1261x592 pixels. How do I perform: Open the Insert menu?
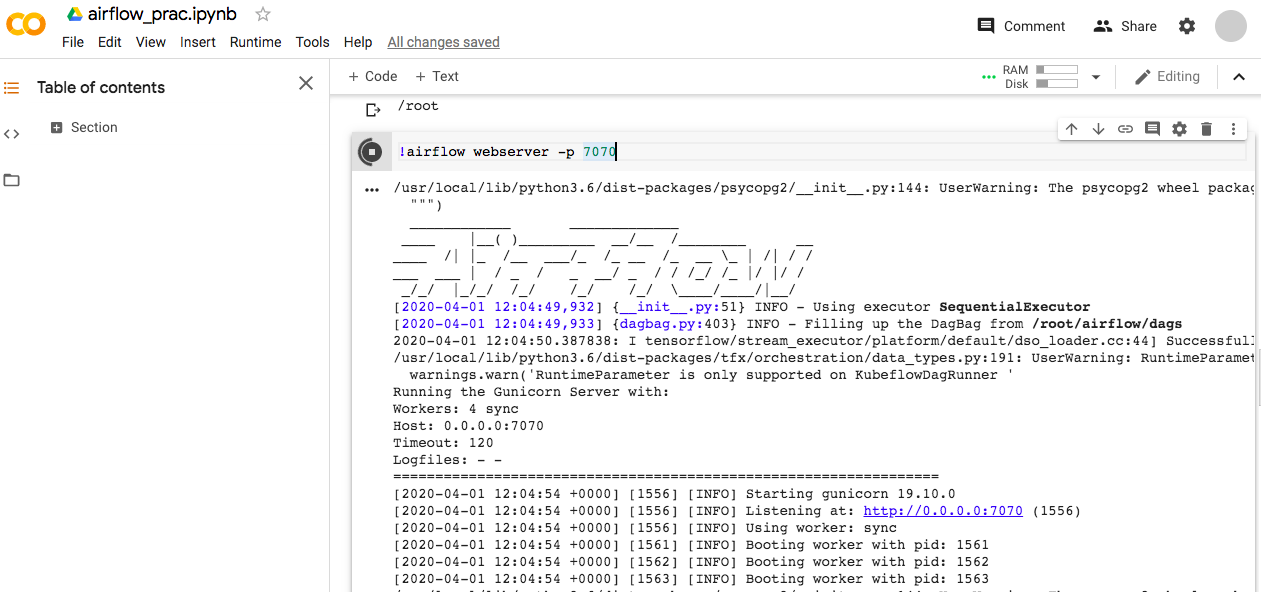[x=197, y=42]
